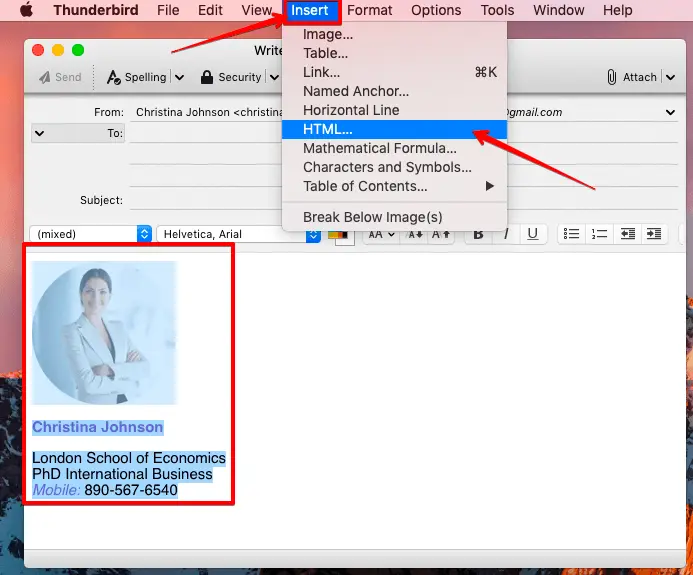Click the Attach paperclip button
The width and height of the screenshot is (693, 575).
[x=632, y=77]
